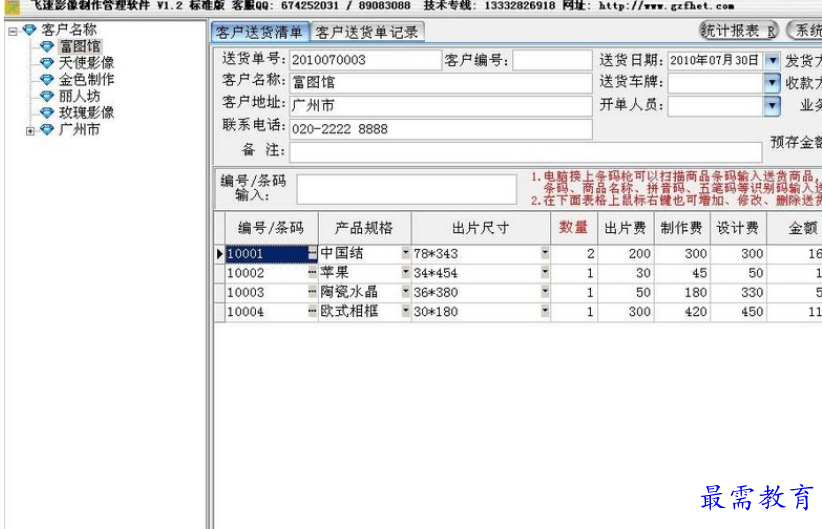Select the 广州市 tree item
Viewport: 822px width, 529px height.
point(79,129)
